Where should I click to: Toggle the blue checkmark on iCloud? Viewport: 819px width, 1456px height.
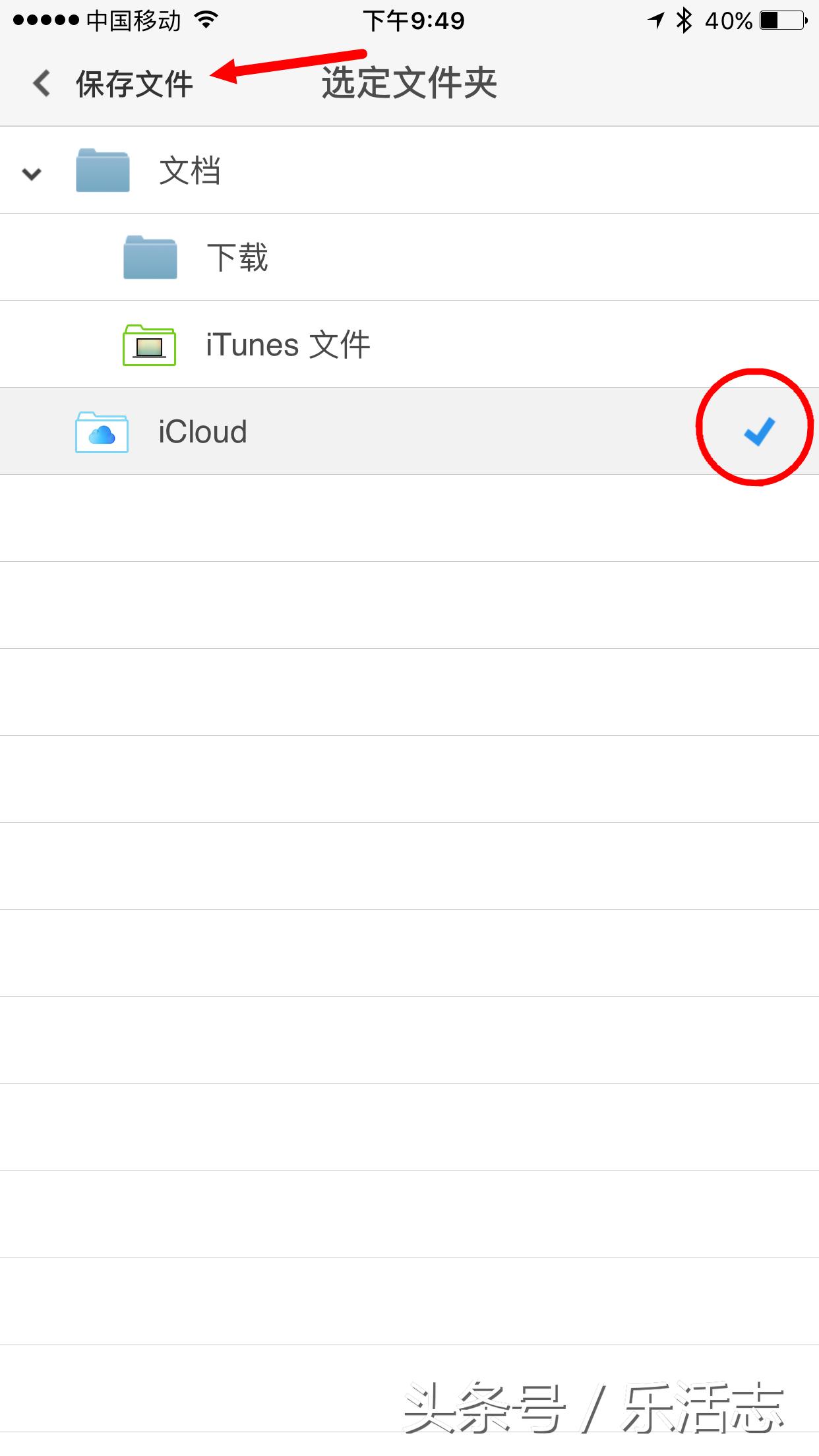click(x=758, y=432)
